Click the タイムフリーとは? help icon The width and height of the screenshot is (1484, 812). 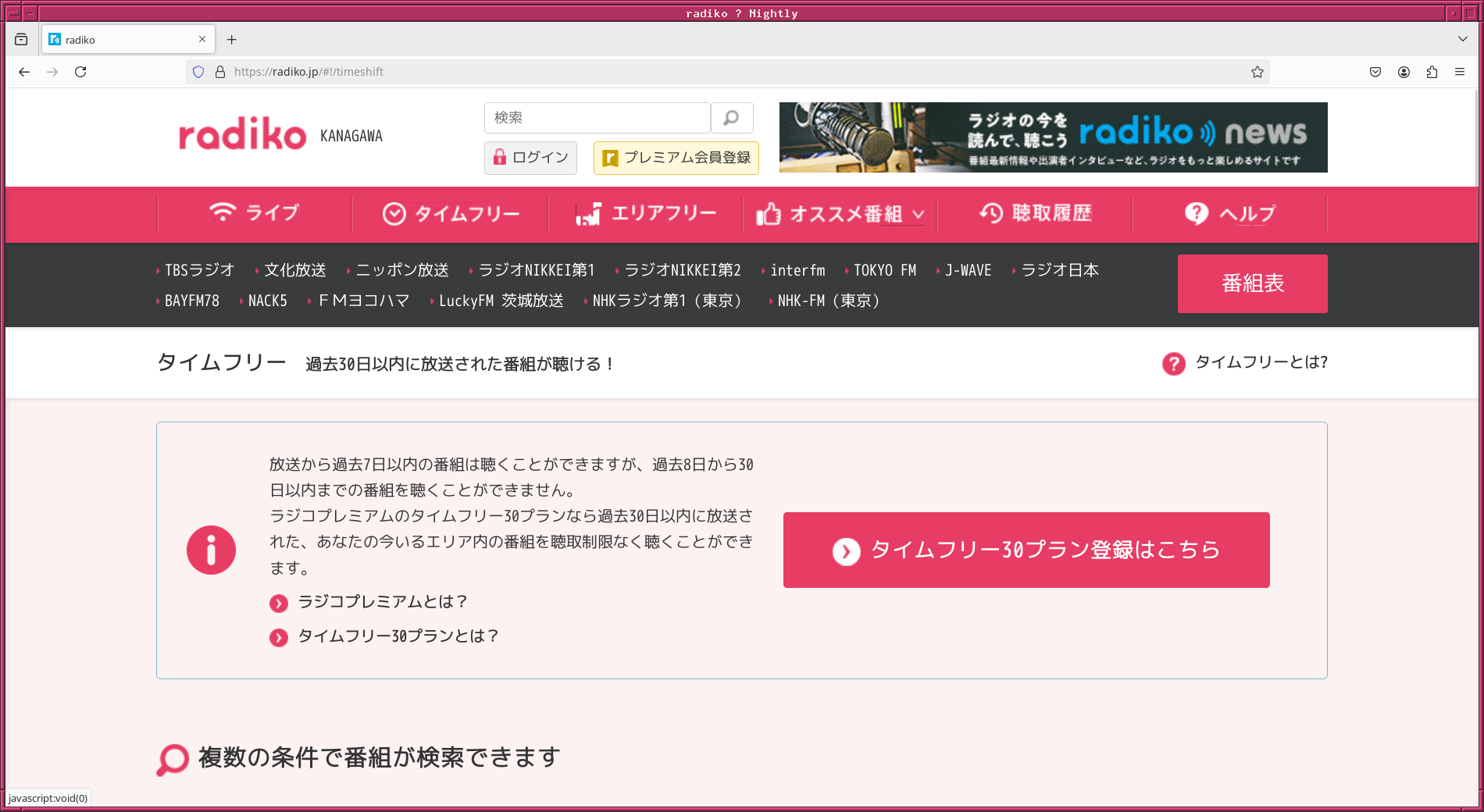pos(1173,364)
